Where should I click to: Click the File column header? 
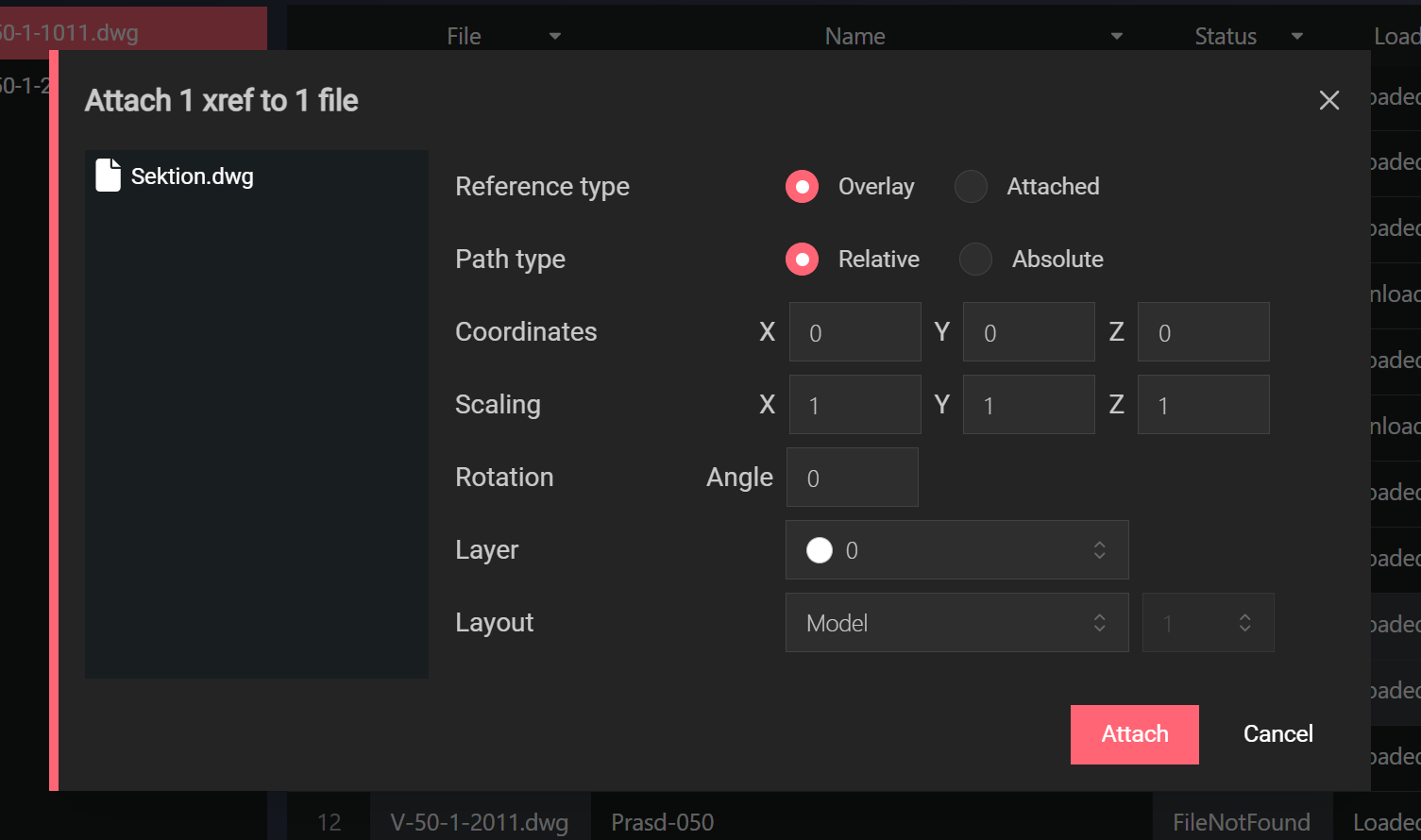(464, 37)
